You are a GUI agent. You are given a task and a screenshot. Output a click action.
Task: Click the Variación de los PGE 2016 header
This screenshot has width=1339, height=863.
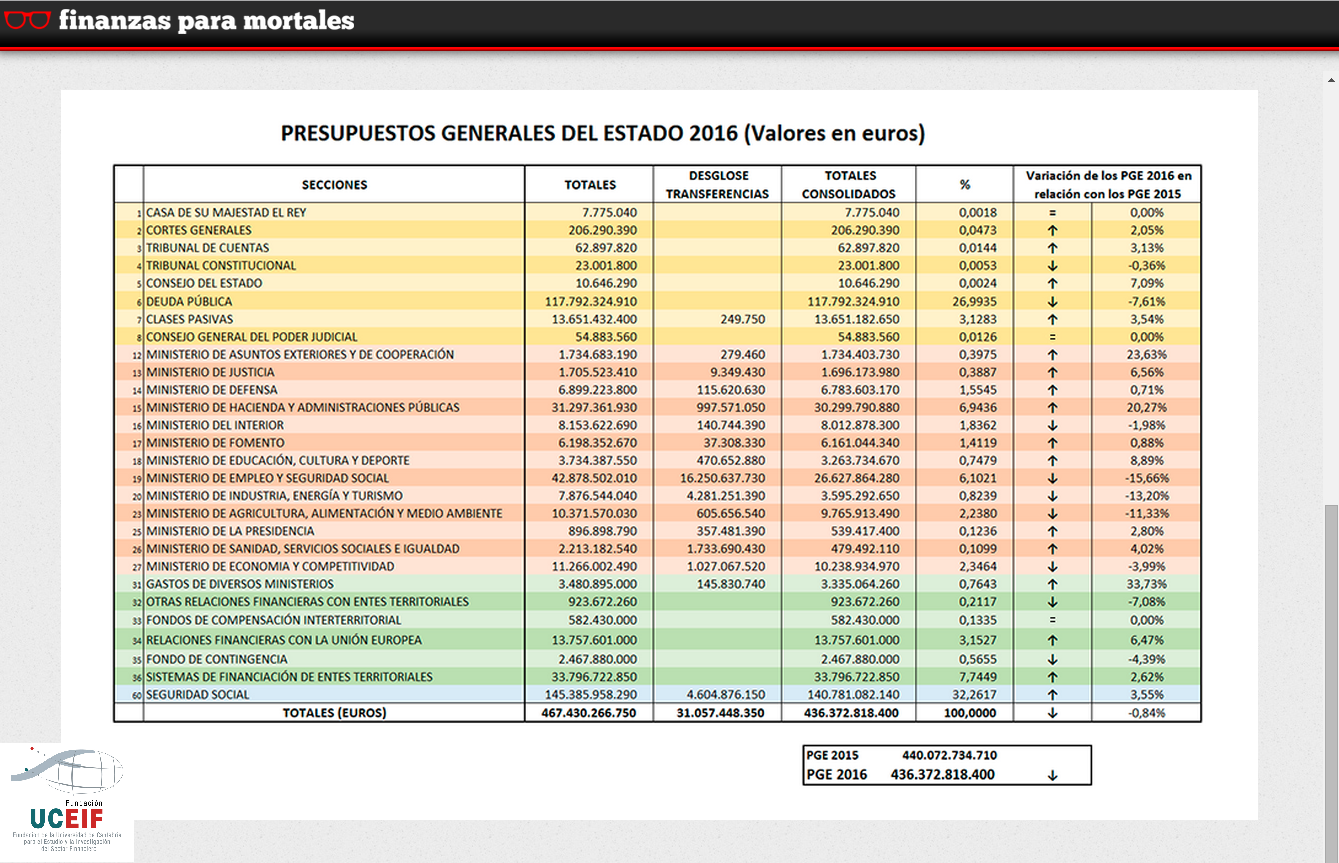[1108, 185]
